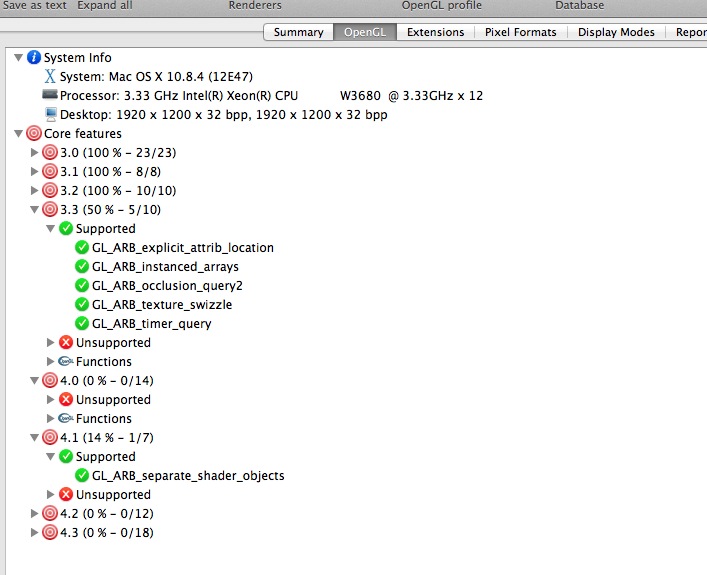Click the blue System Info icon

tap(34, 57)
